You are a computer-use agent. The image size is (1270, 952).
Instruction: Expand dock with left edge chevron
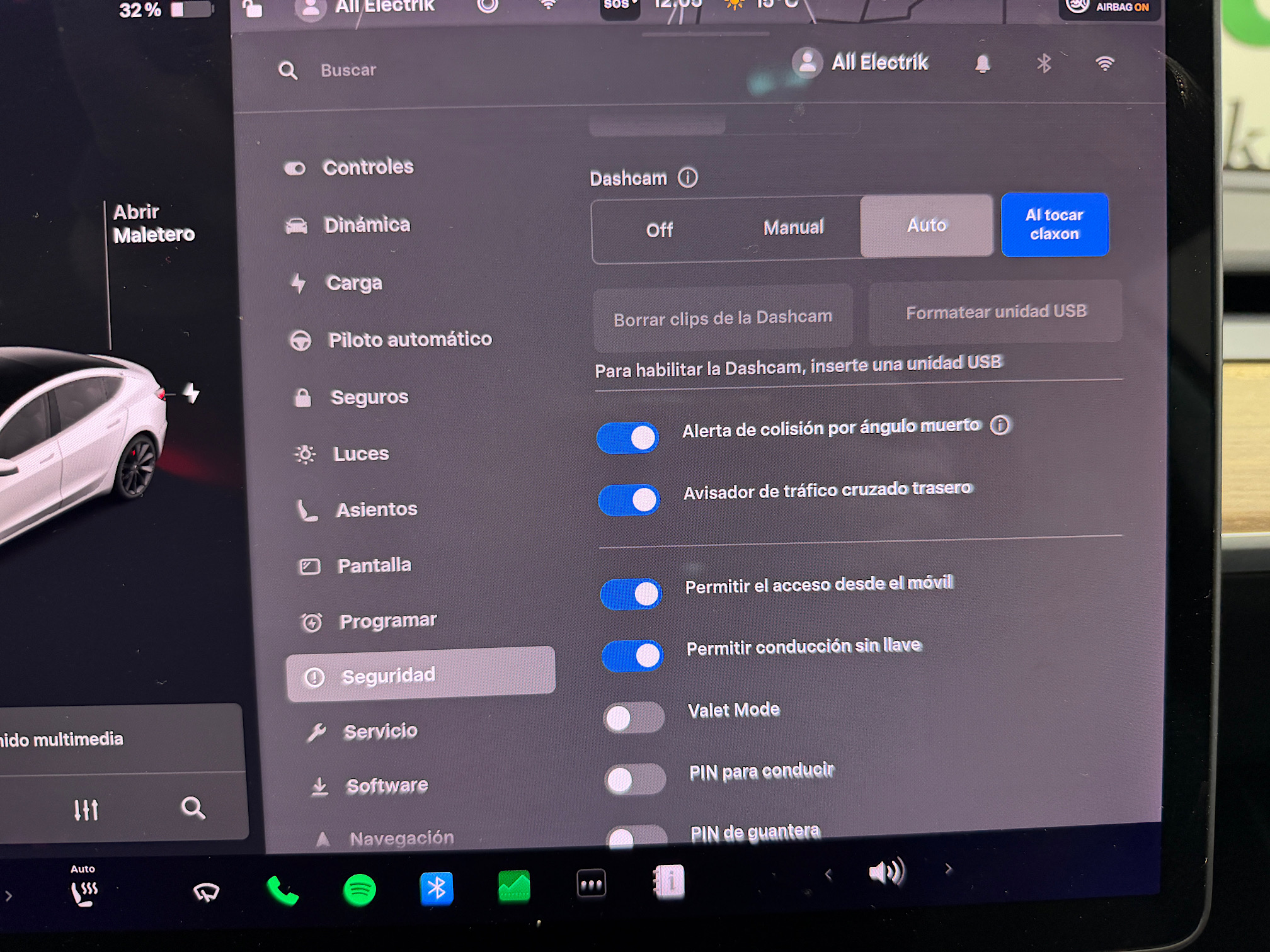[9, 895]
